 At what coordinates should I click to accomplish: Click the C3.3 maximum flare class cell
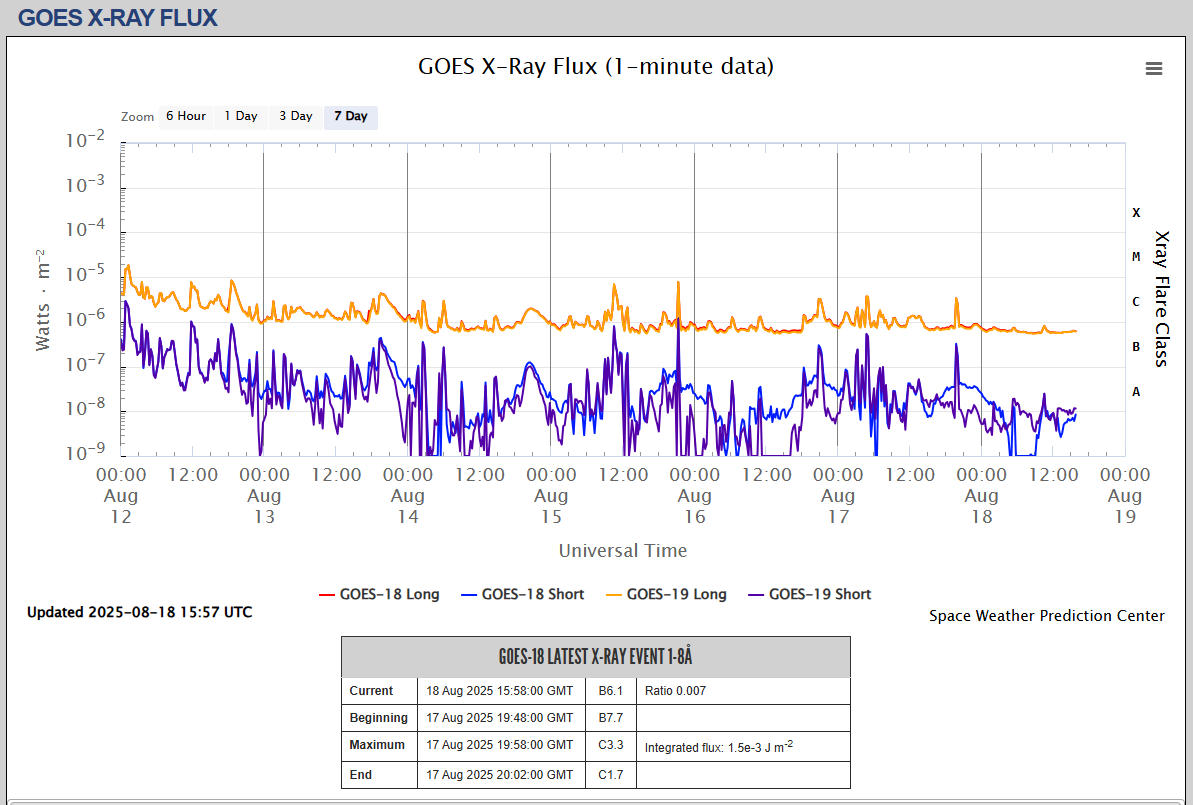pos(611,745)
